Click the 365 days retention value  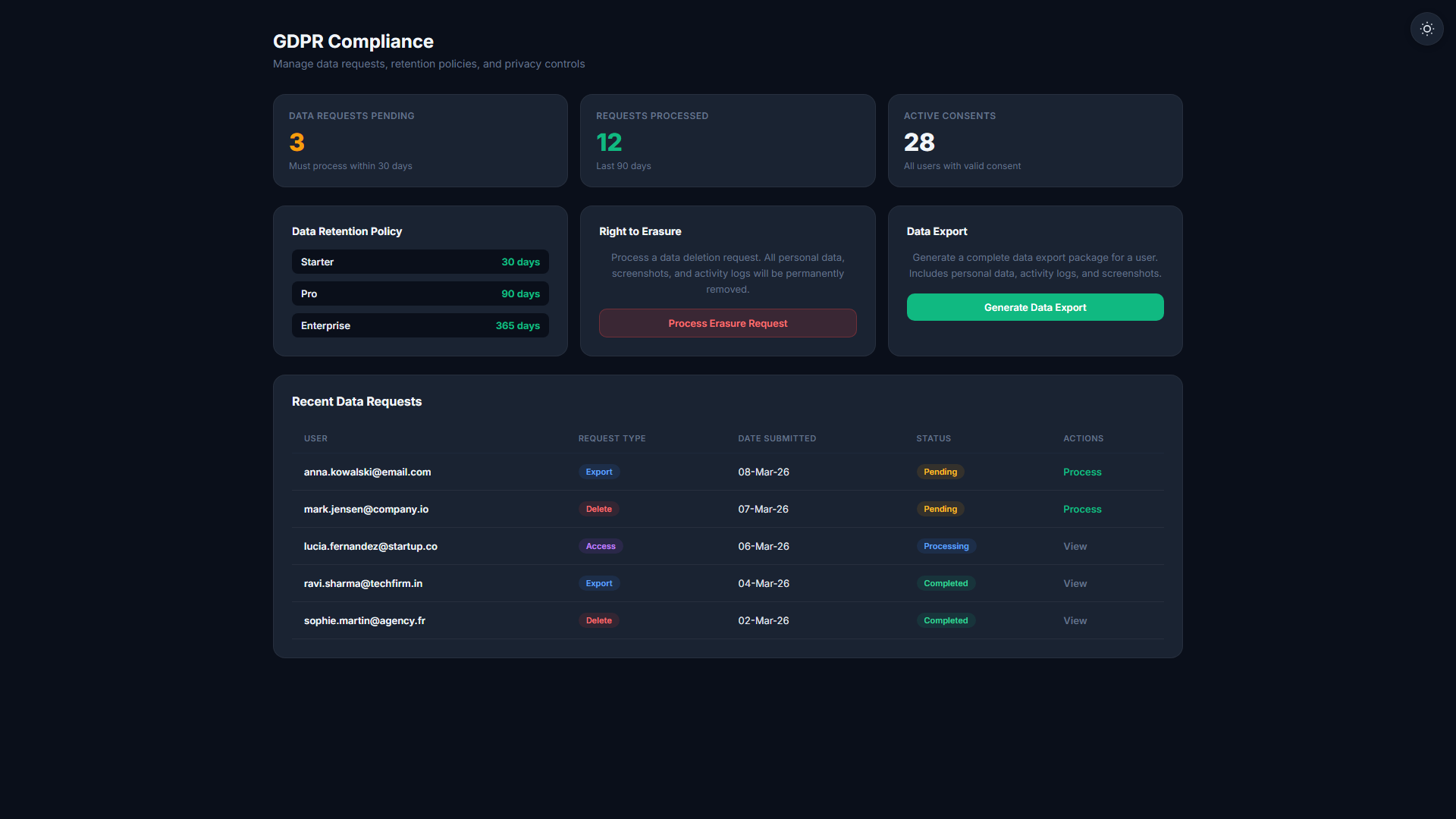[518, 325]
